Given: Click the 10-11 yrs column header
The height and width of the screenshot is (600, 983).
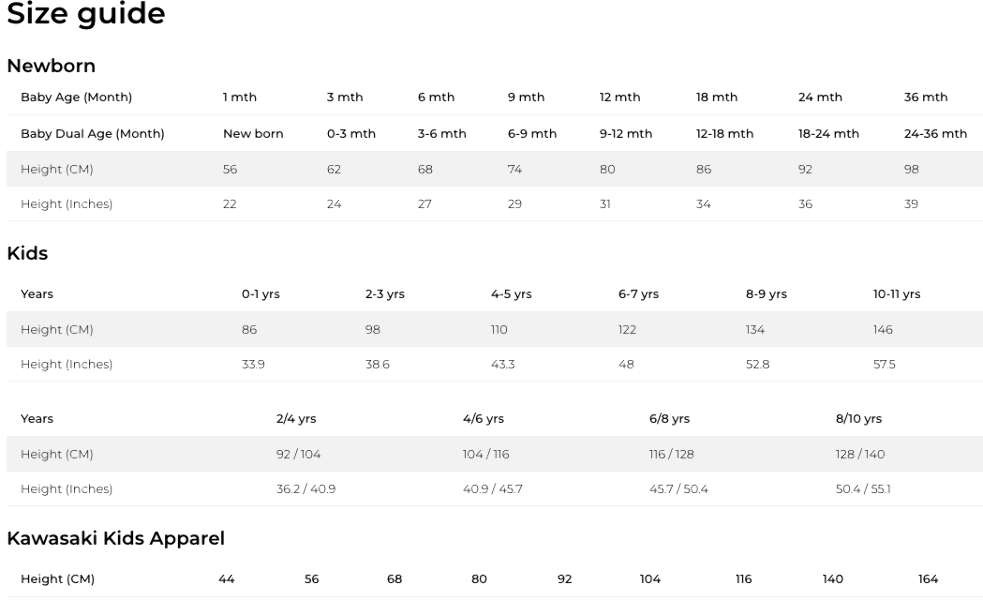Looking at the screenshot, I should pos(896,294).
